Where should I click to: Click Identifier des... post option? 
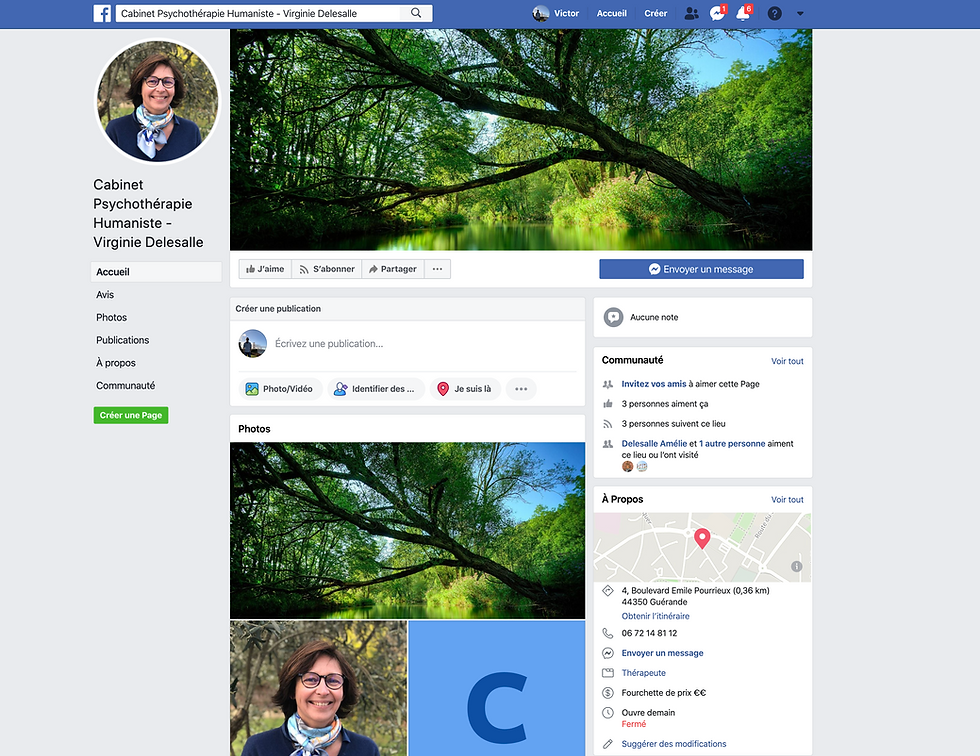coord(376,389)
